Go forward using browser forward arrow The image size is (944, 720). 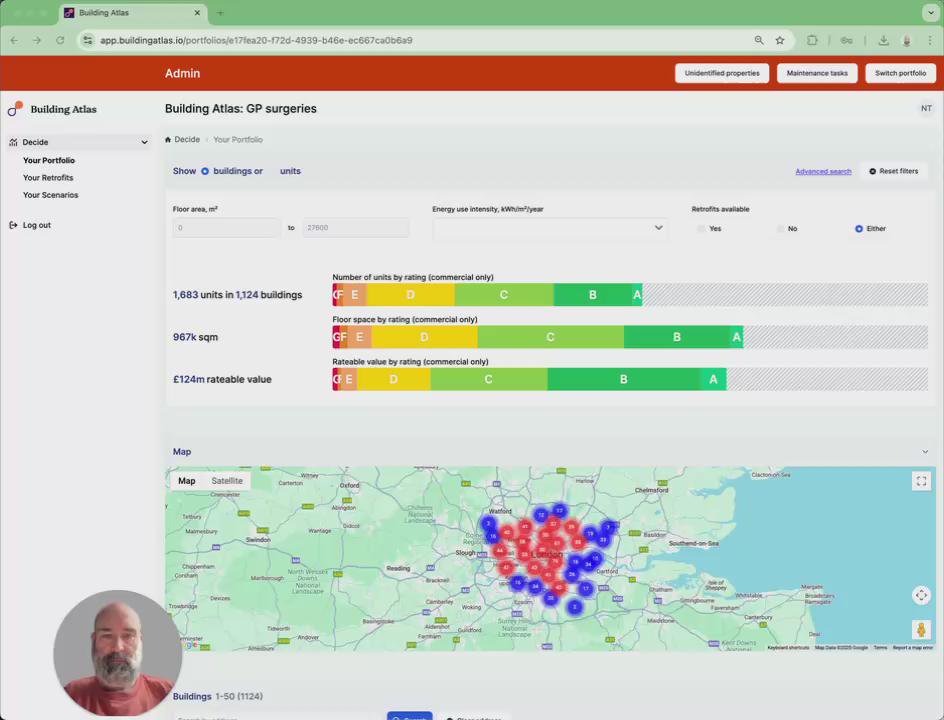37,40
